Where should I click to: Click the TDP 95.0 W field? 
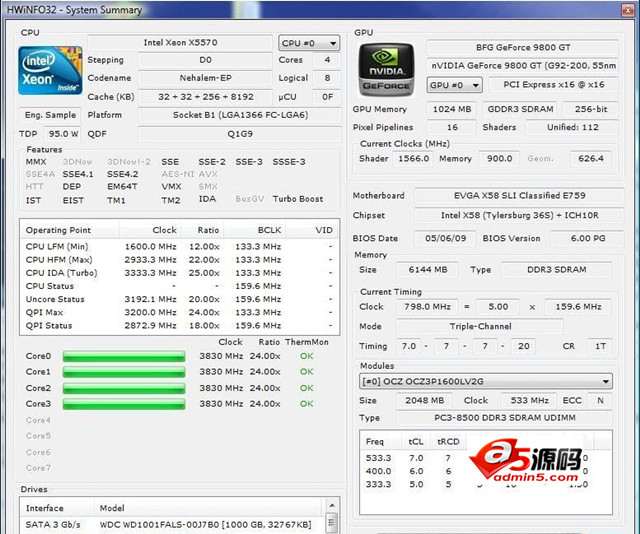(x=63, y=134)
